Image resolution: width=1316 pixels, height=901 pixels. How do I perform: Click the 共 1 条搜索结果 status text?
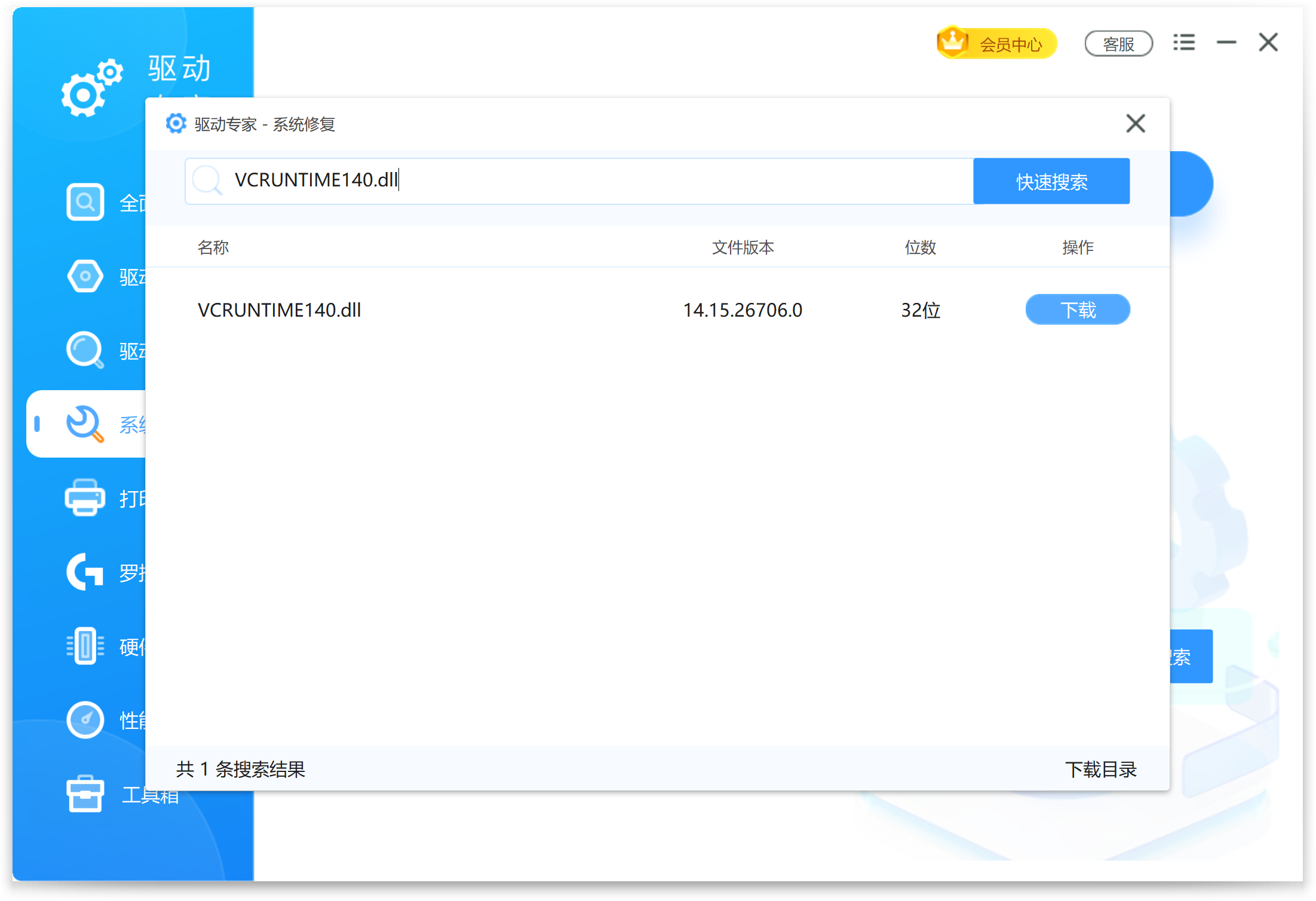pos(240,769)
